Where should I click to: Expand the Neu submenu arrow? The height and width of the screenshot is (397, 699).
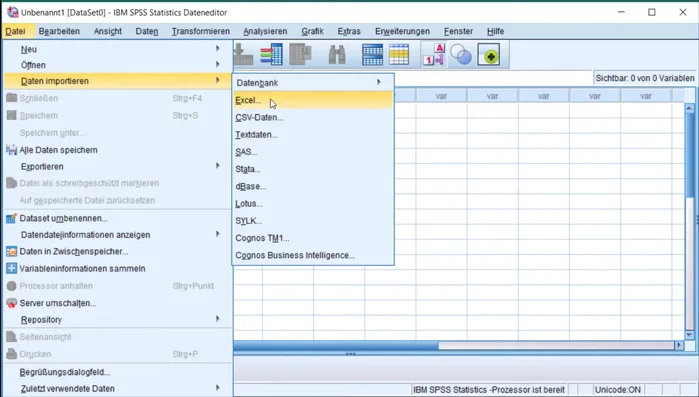coord(218,48)
